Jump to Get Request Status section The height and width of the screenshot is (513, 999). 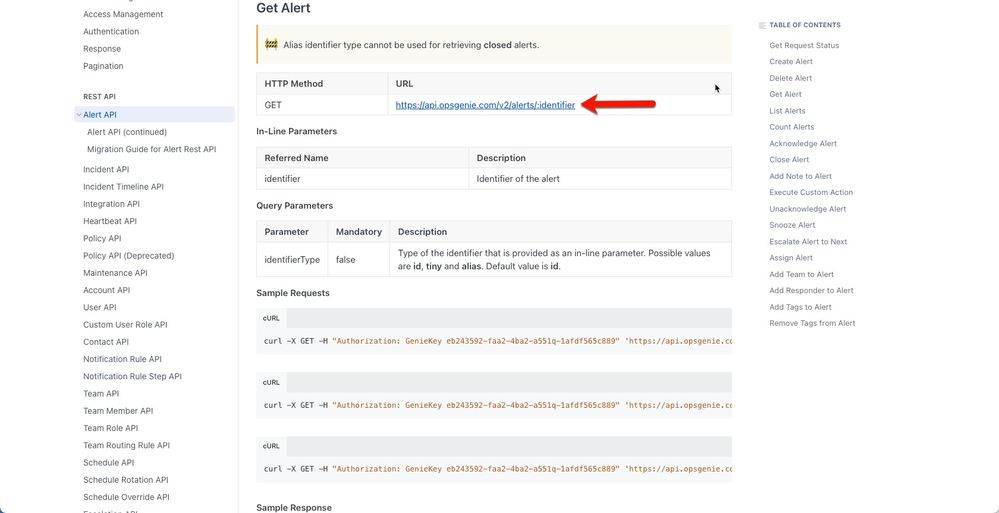click(x=804, y=45)
